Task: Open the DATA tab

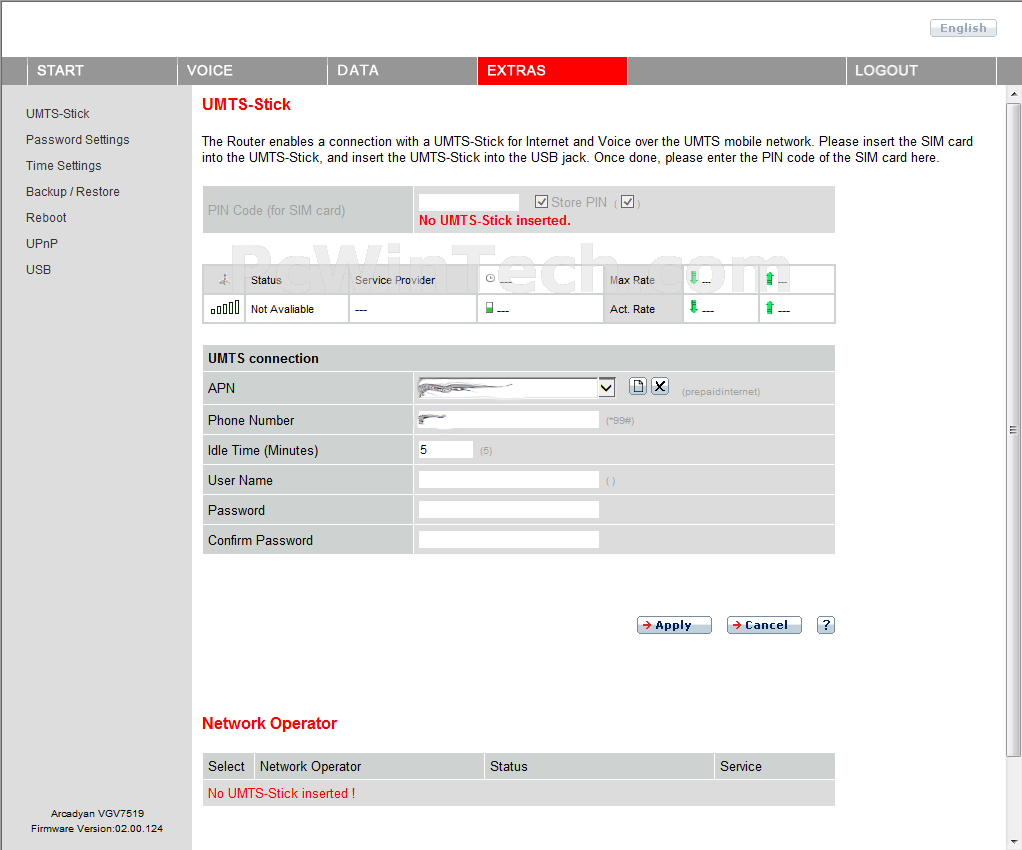Action: click(x=402, y=70)
